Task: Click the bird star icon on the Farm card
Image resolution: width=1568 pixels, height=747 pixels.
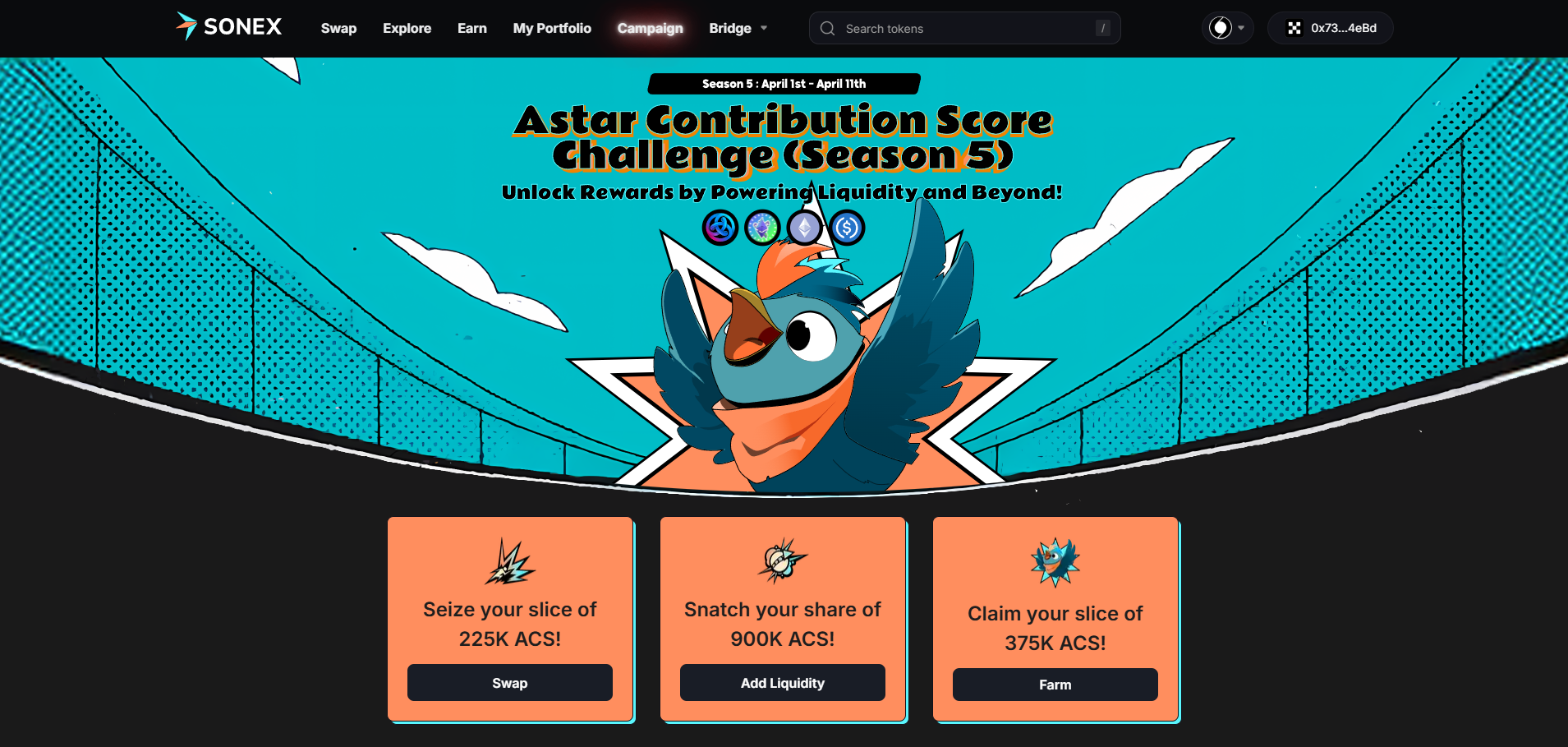Action: click(x=1055, y=562)
